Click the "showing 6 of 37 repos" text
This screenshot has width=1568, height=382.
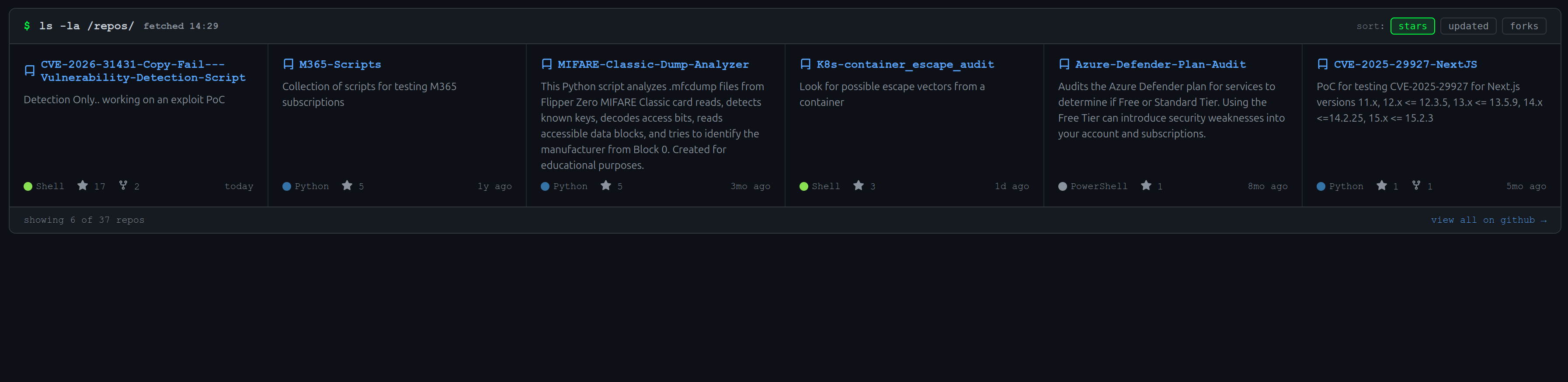(x=84, y=220)
